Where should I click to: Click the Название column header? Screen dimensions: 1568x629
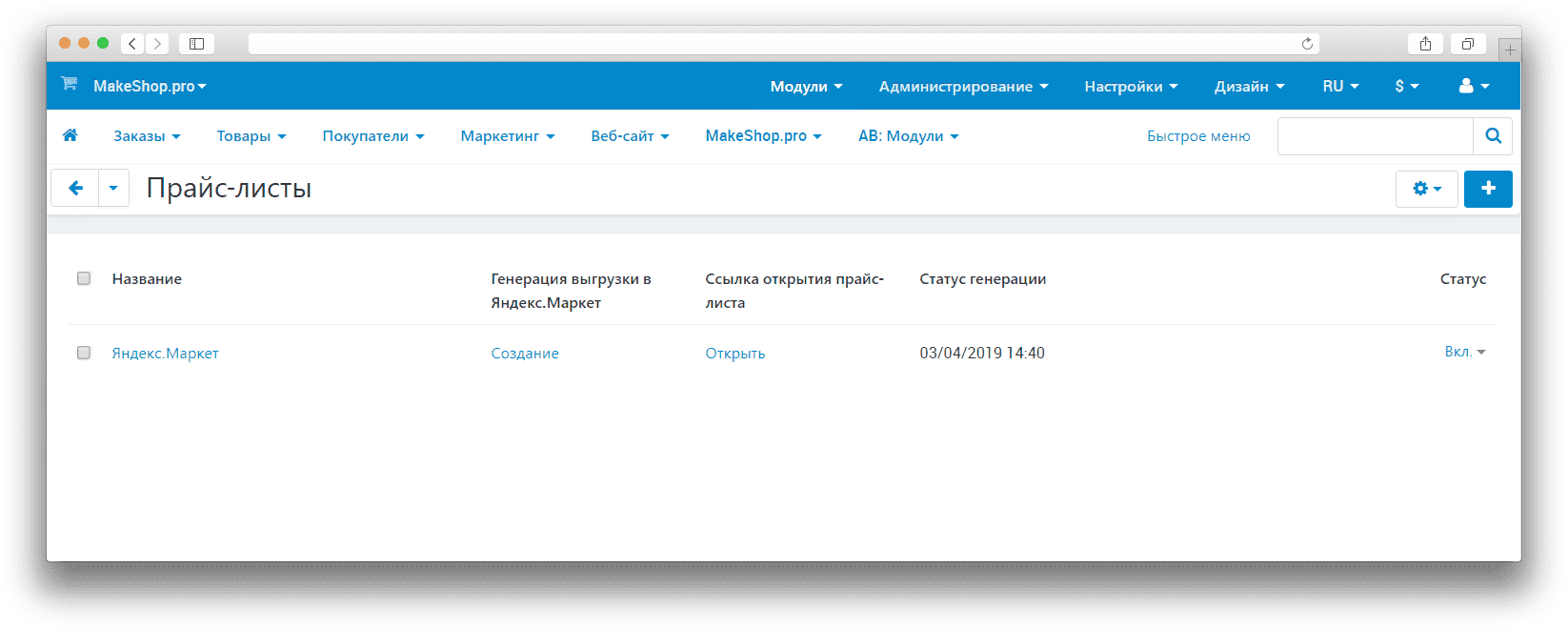point(147,278)
